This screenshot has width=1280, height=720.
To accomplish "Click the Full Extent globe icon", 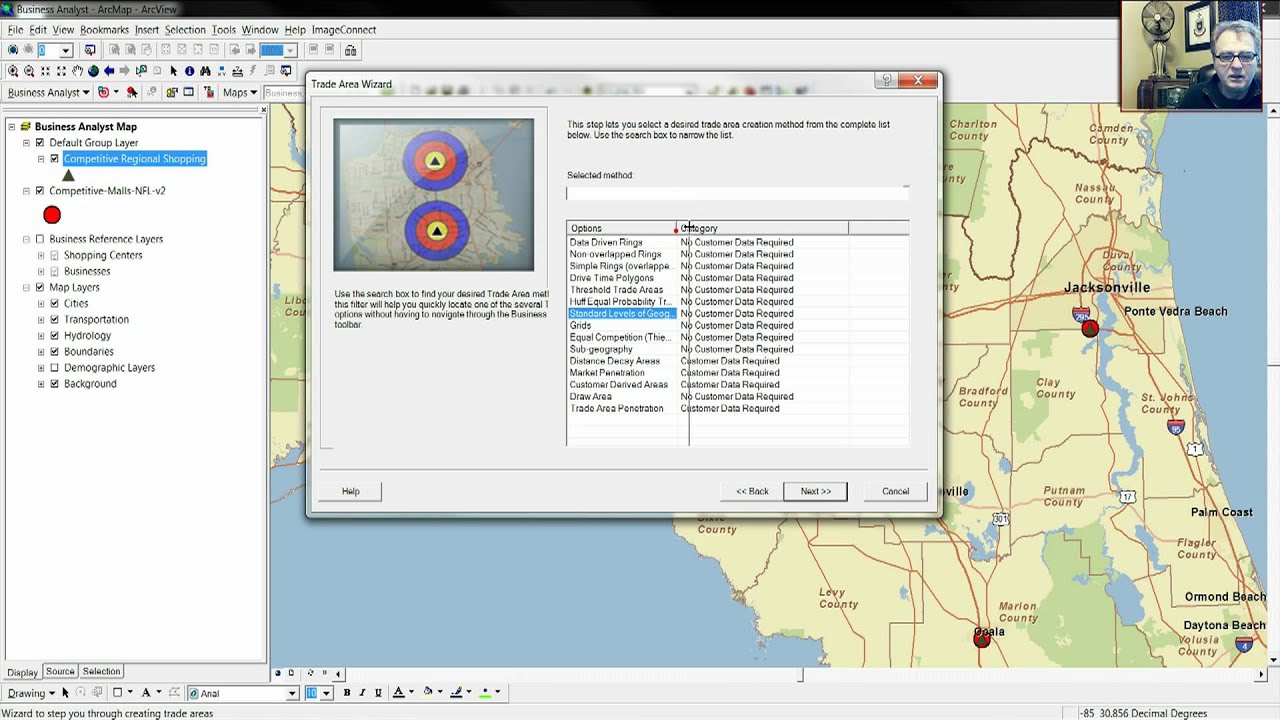I will coord(93,71).
